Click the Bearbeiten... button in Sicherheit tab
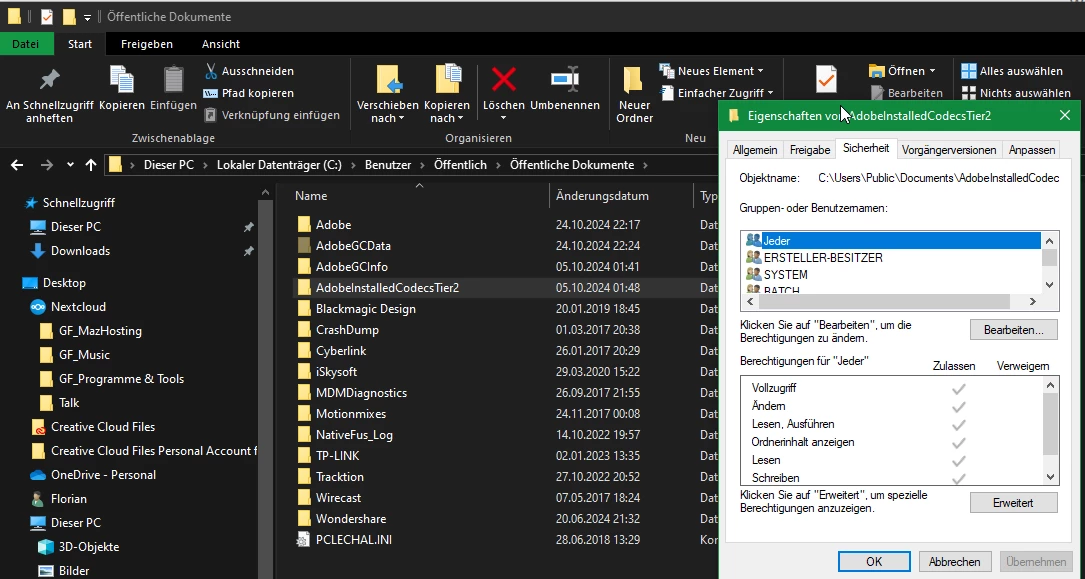 coord(1013,330)
